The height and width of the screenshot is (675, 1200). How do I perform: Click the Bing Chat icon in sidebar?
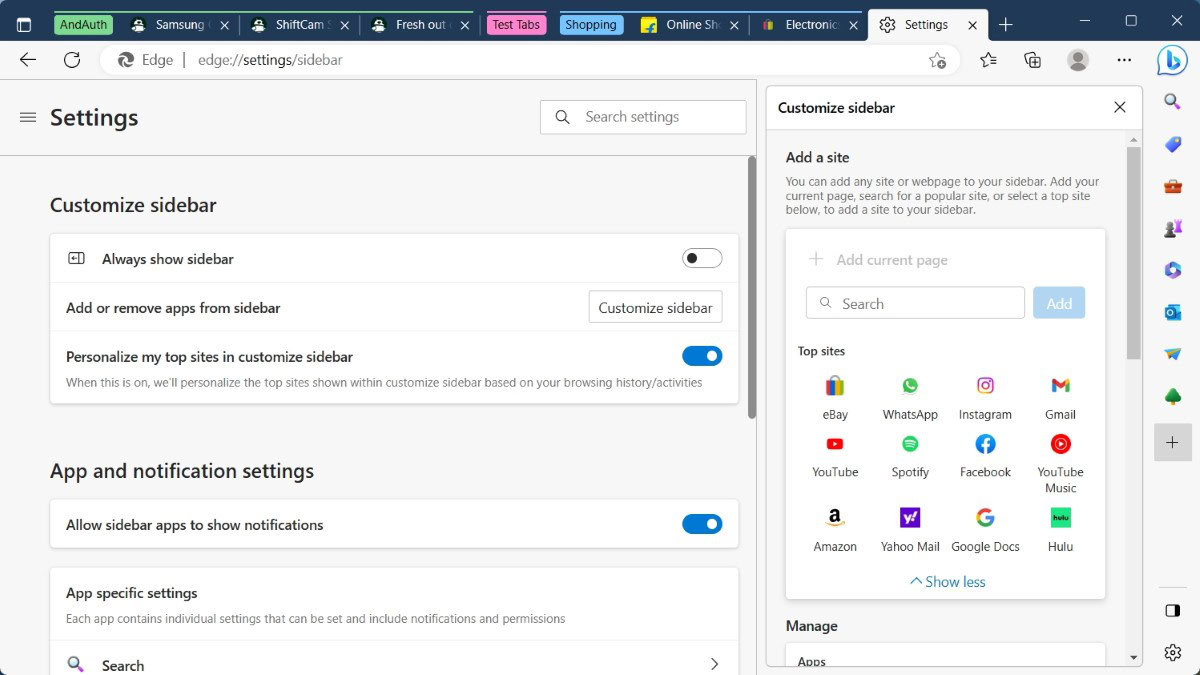click(x=1172, y=60)
